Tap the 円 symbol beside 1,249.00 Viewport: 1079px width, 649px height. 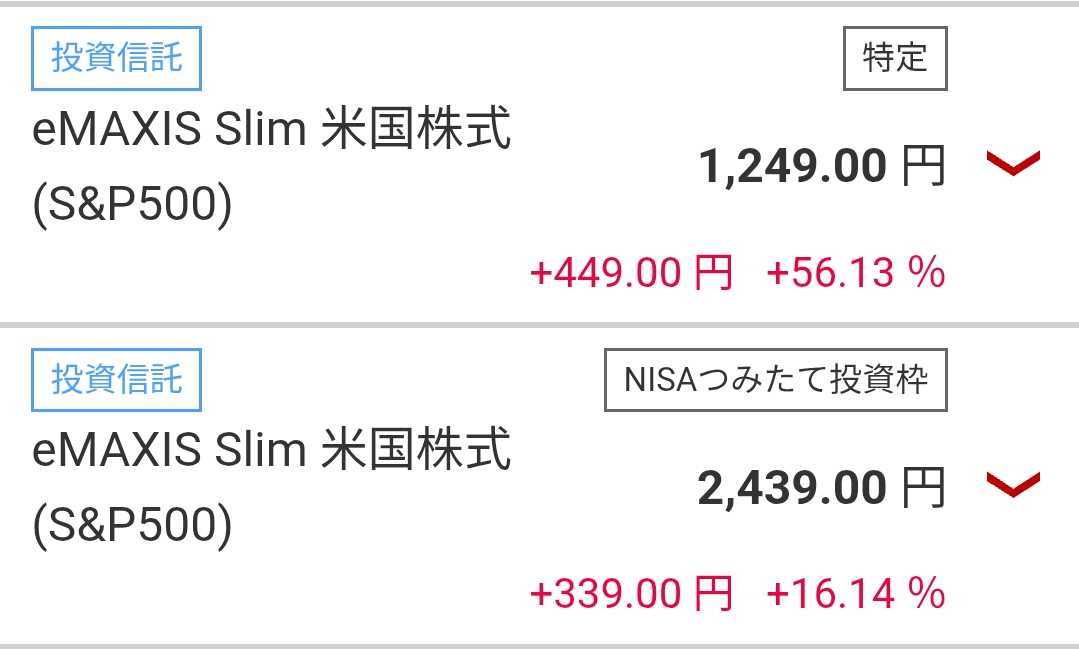pos(922,167)
